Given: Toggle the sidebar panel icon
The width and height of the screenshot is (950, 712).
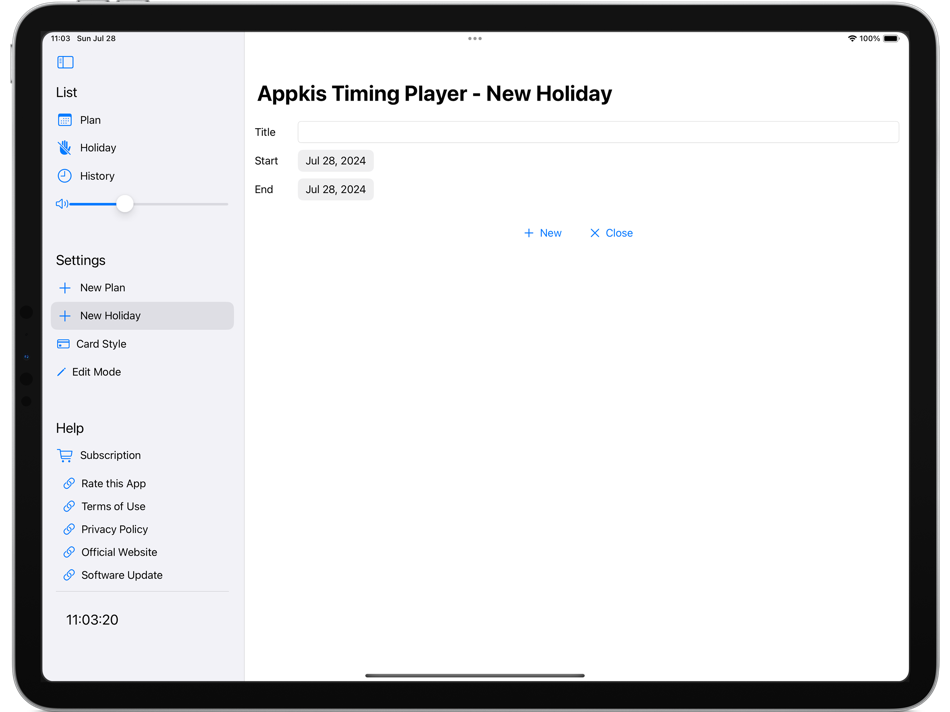Looking at the screenshot, I should point(65,62).
